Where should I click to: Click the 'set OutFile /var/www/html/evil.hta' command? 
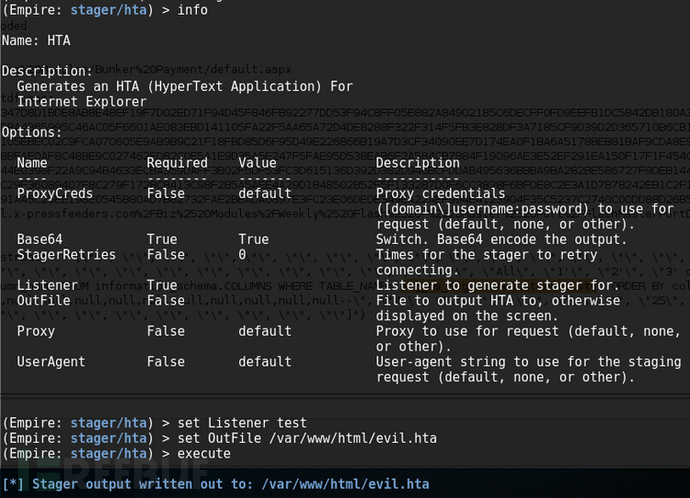click(x=307, y=438)
